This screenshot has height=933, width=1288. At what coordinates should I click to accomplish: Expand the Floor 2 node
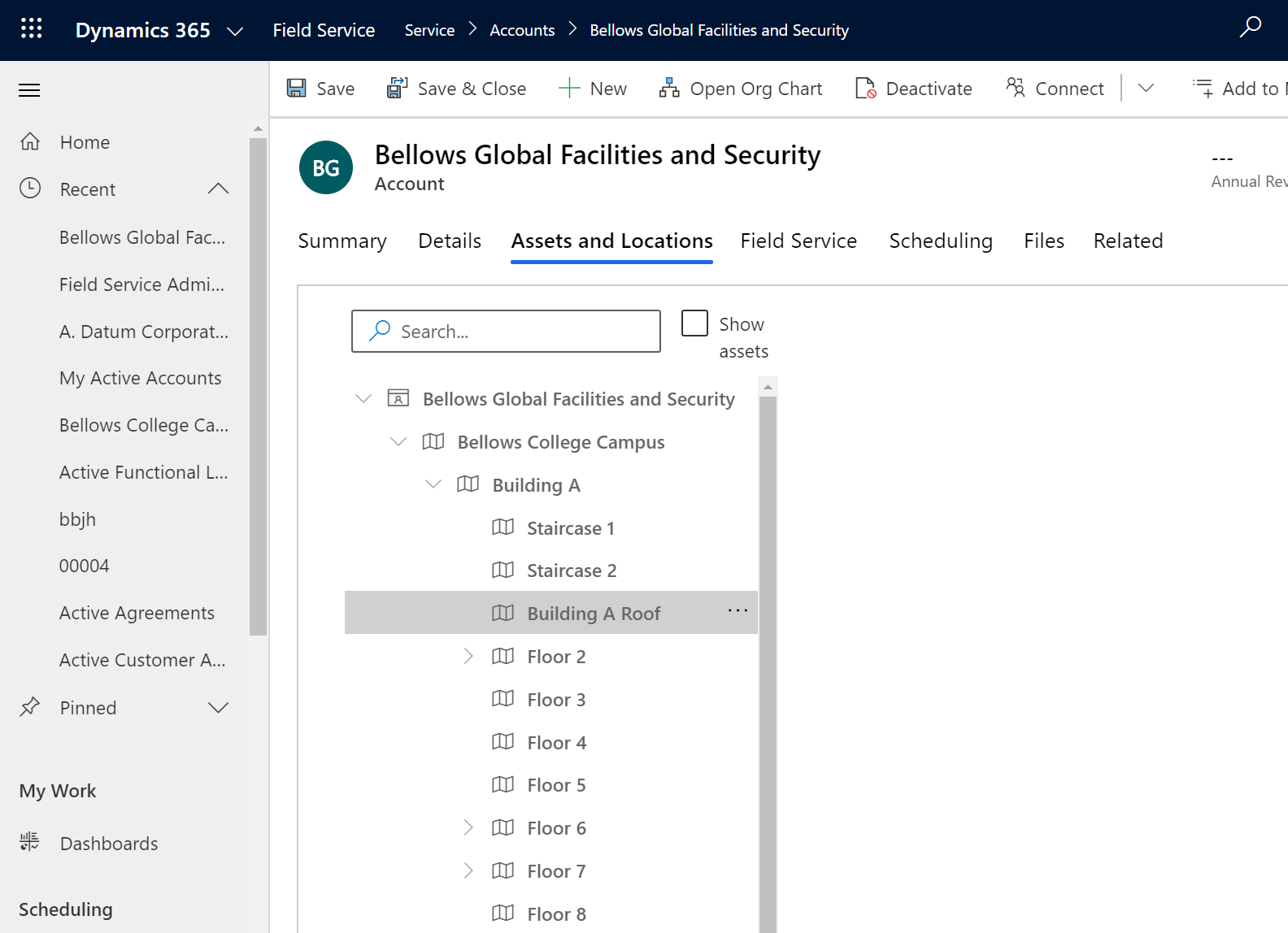(468, 656)
